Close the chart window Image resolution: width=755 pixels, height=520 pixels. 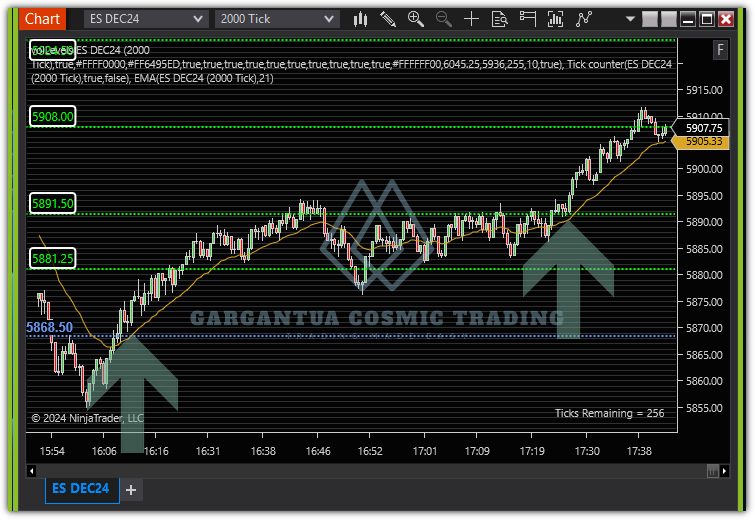[726, 19]
